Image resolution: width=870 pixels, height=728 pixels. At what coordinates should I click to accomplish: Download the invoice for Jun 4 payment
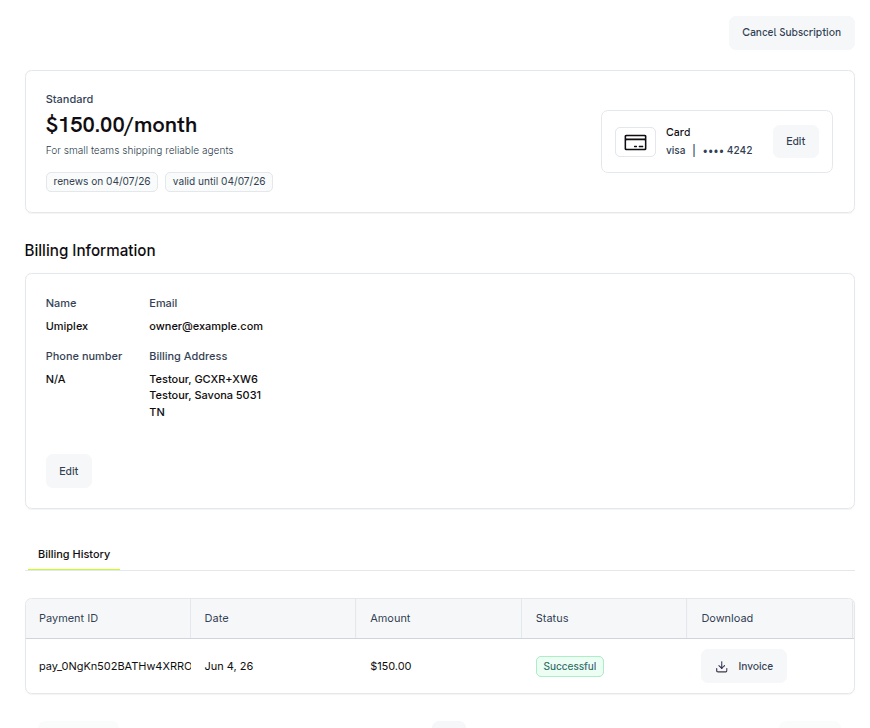(743, 666)
